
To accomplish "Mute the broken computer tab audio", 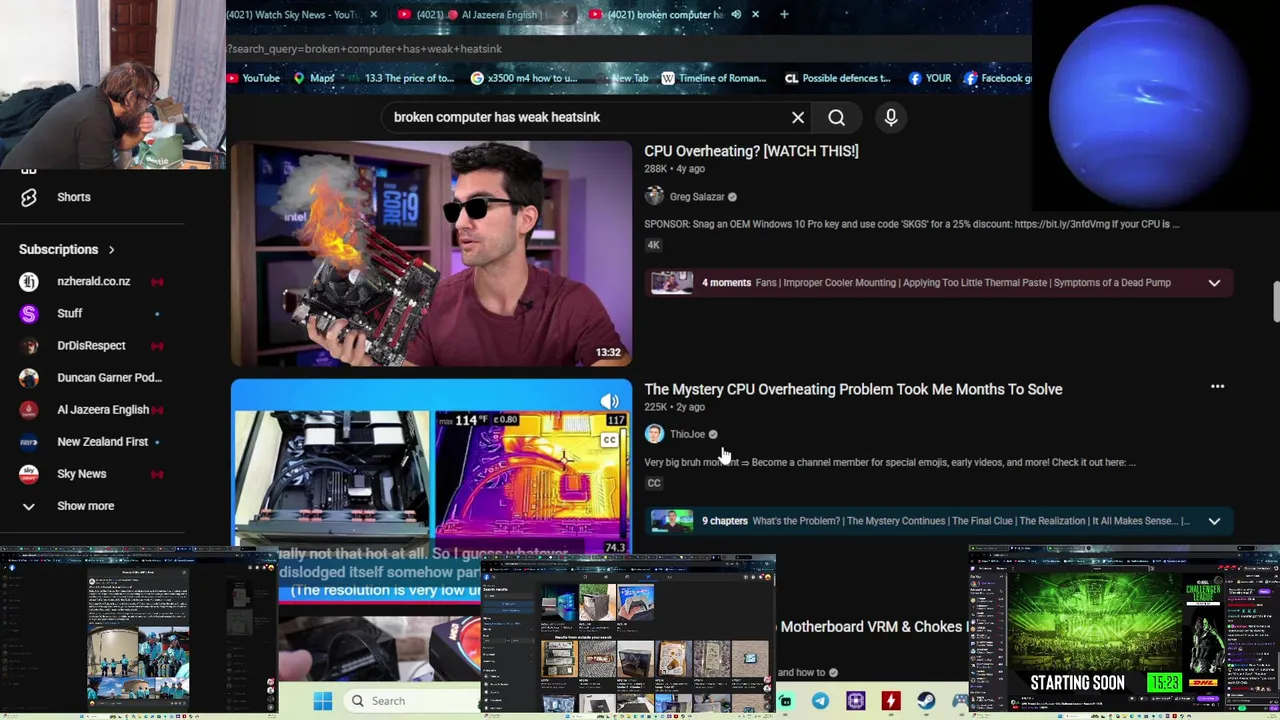I will 736,14.
